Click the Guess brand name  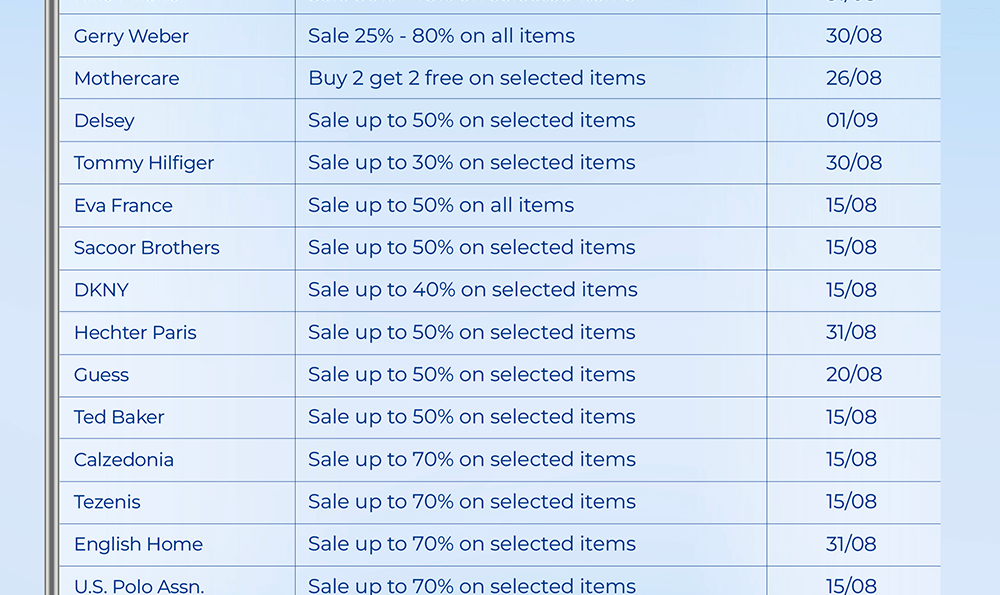click(101, 375)
